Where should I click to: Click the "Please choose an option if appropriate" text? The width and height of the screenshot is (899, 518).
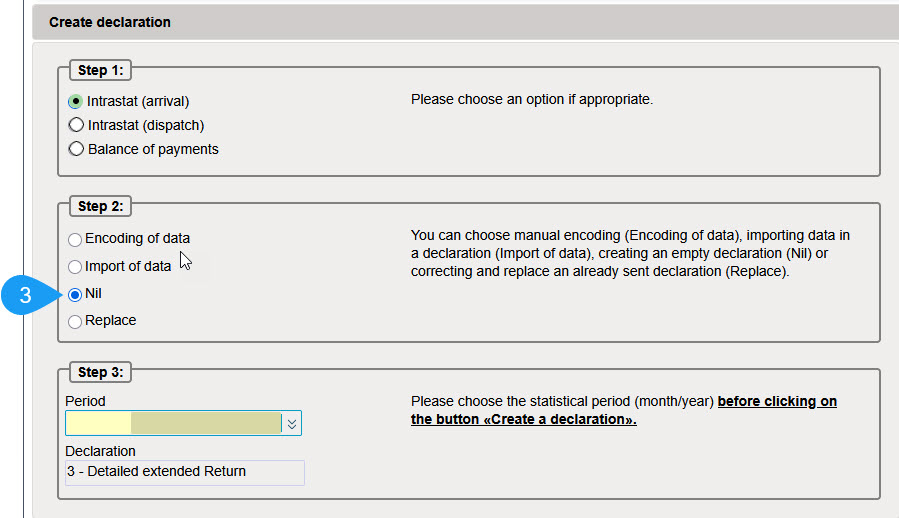point(531,100)
